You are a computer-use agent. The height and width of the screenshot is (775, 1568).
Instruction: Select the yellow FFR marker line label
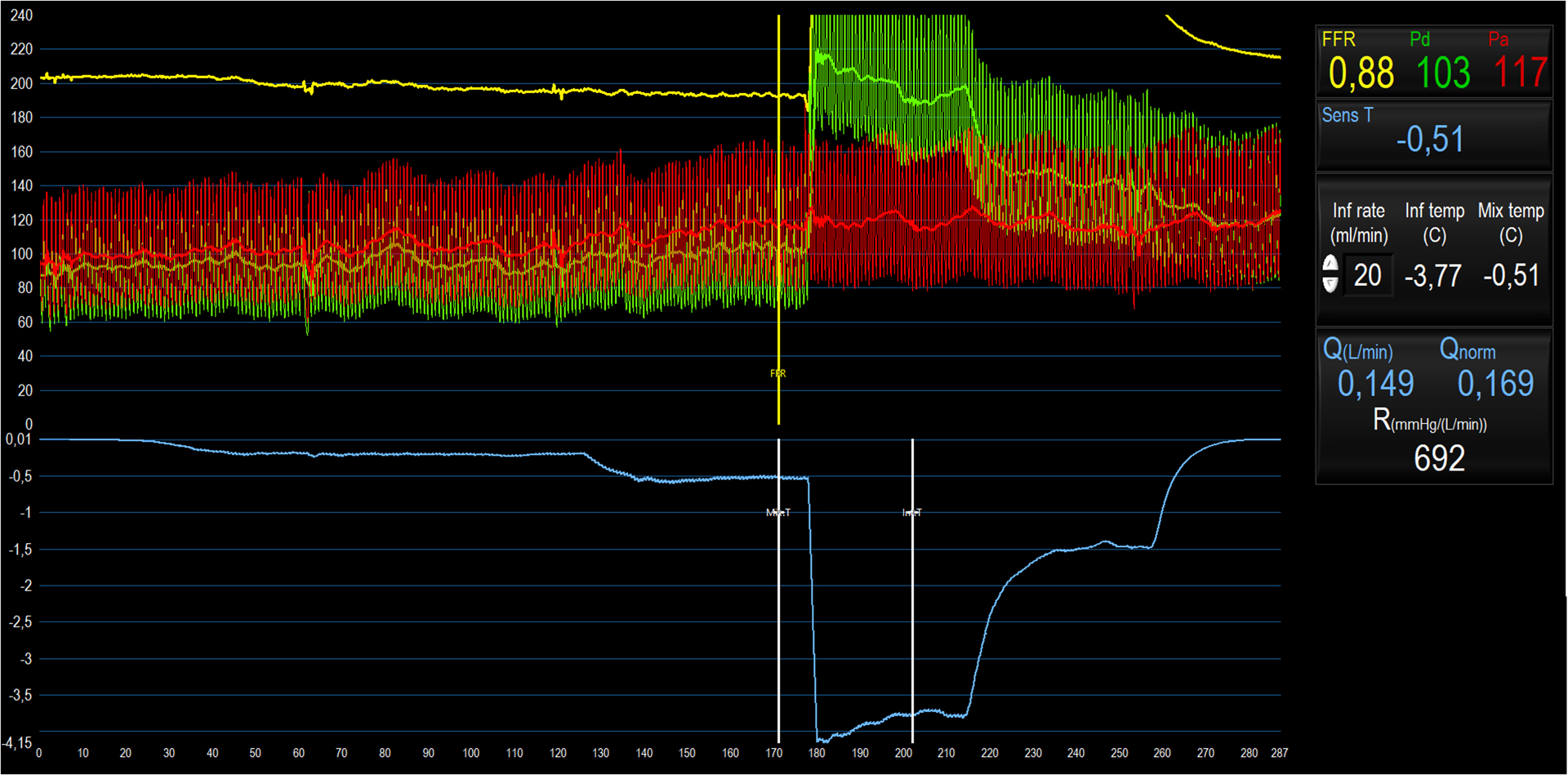point(777,373)
